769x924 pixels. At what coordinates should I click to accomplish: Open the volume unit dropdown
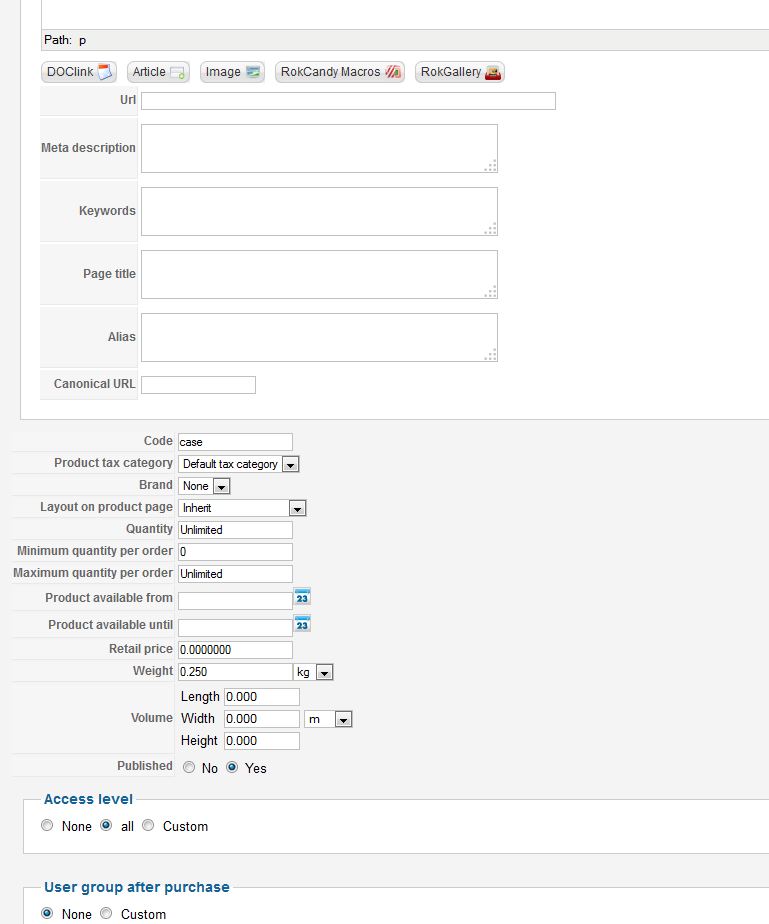point(329,719)
